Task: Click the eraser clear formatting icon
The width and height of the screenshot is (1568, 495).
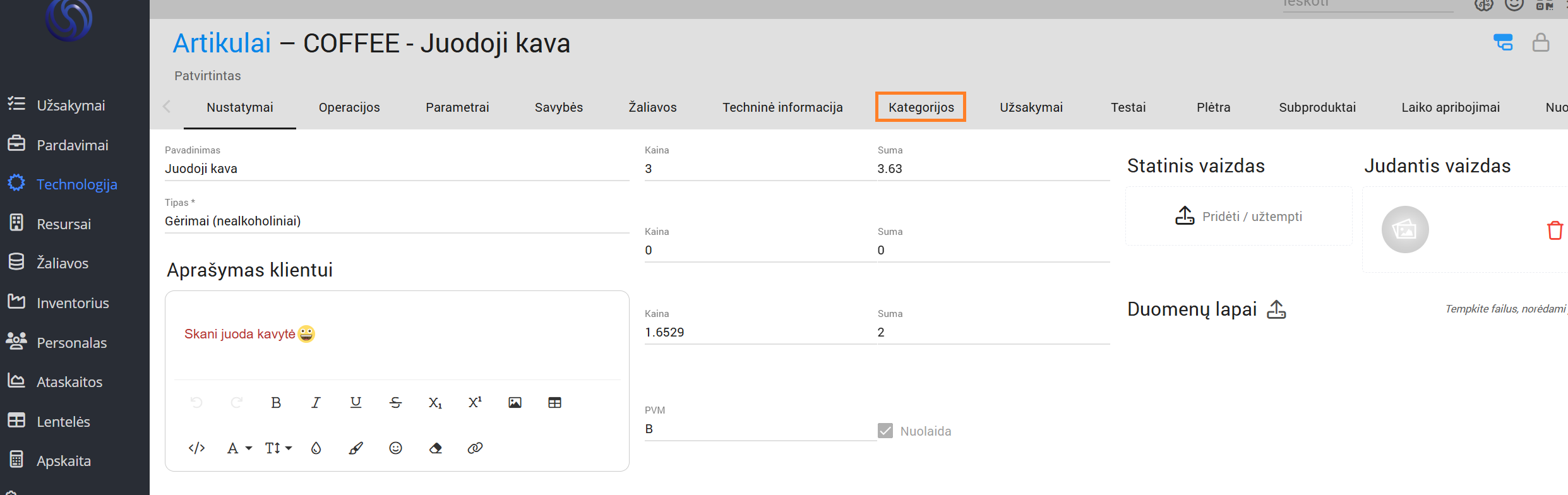Action: [x=435, y=448]
